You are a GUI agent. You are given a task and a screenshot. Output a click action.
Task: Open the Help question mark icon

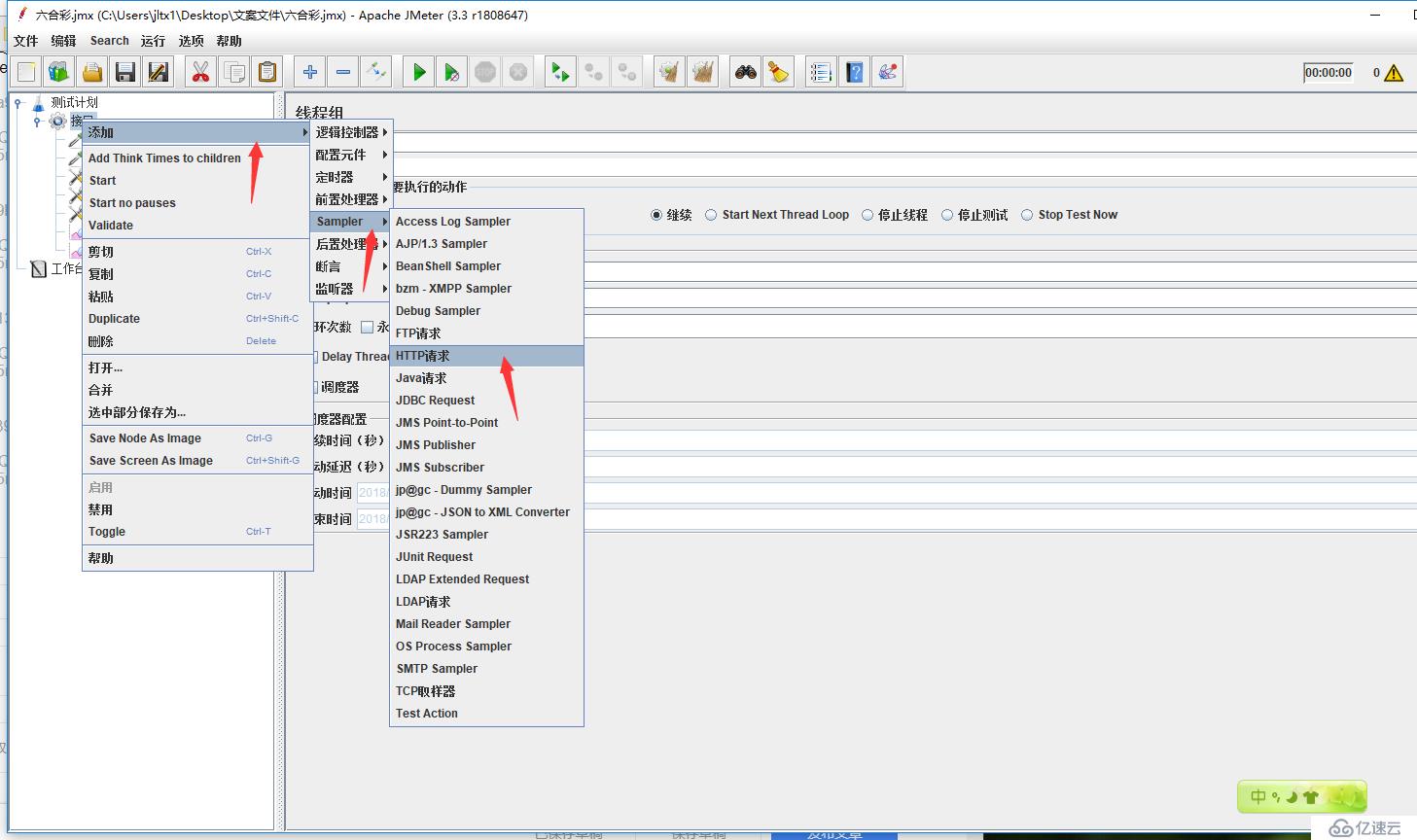(x=855, y=72)
